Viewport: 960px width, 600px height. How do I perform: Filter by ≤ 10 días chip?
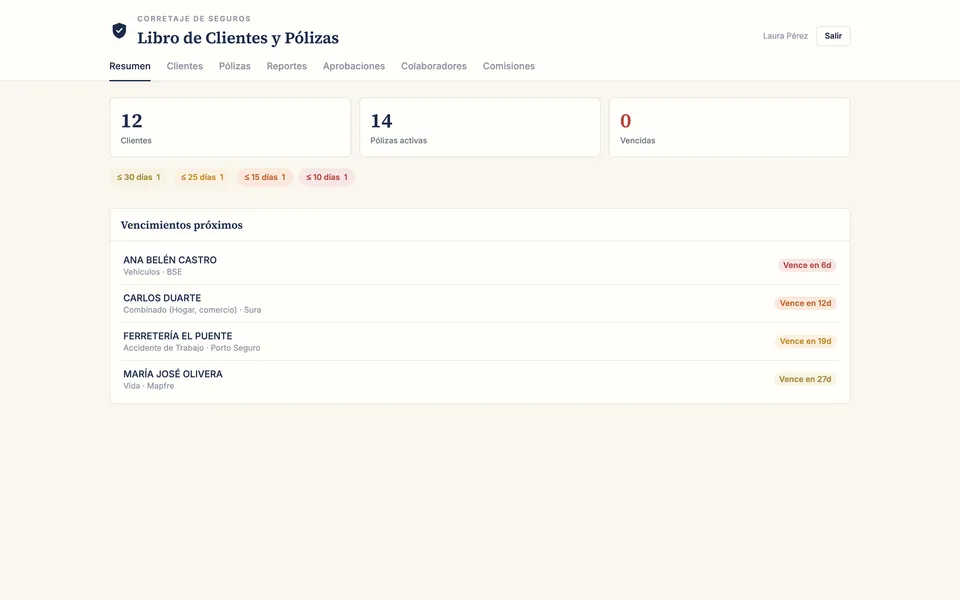coord(326,177)
